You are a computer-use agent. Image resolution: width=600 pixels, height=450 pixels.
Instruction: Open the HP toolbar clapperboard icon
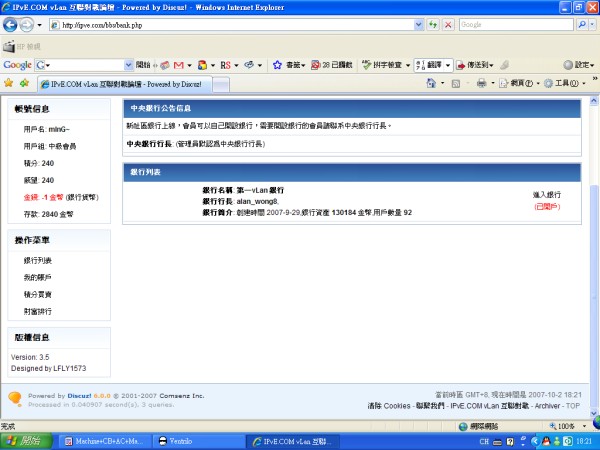point(8,47)
